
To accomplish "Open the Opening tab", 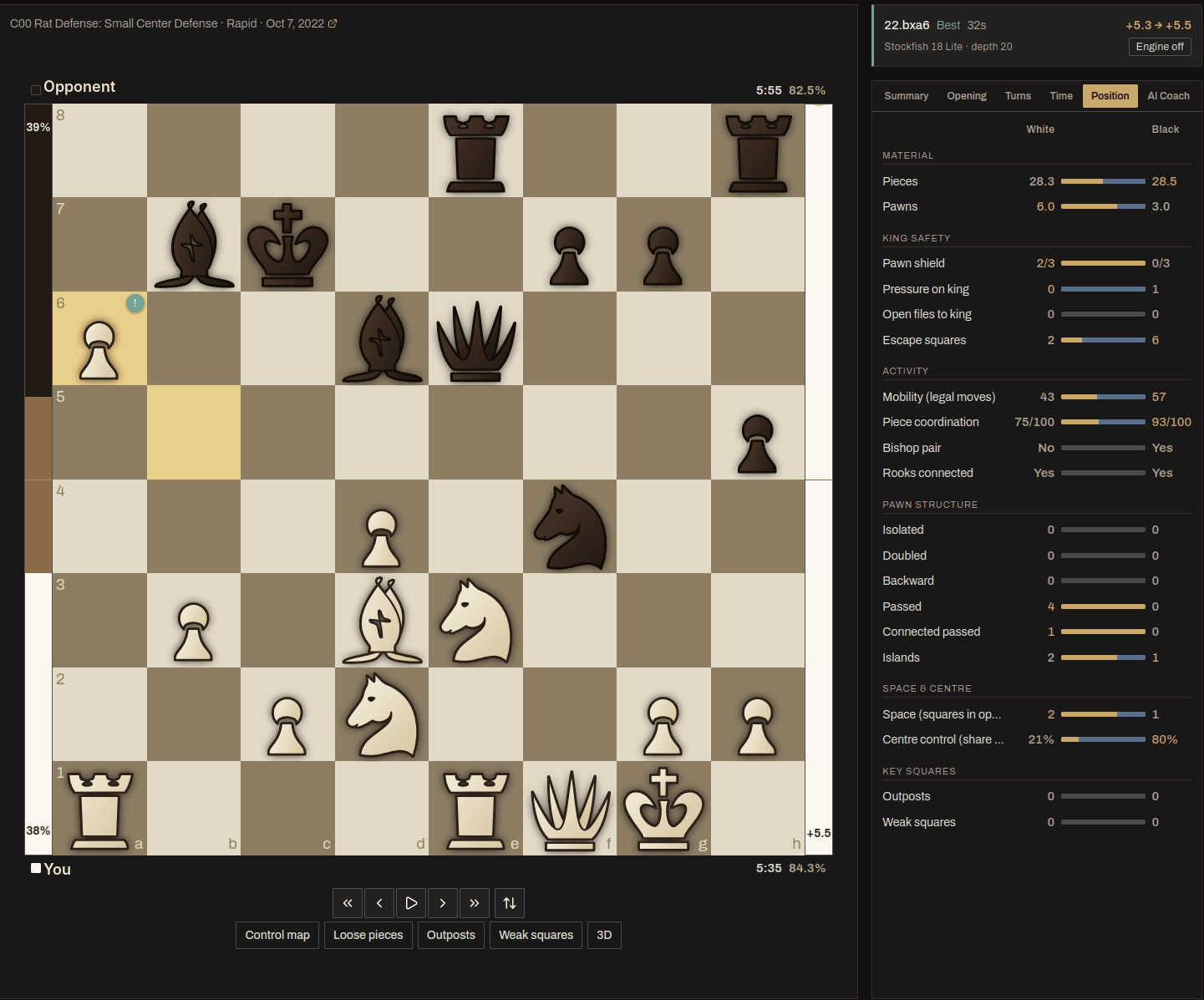I will [967, 96].
